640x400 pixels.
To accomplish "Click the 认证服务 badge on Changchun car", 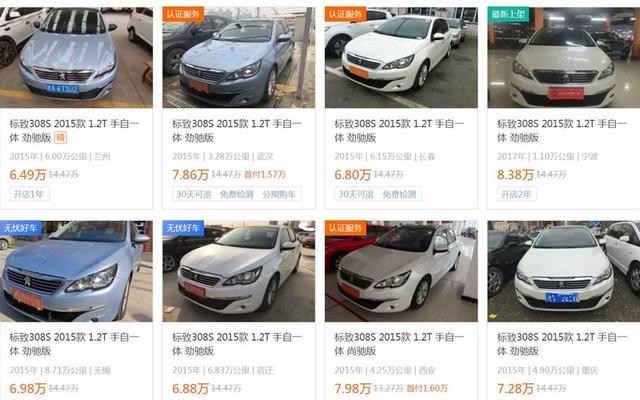I will tap(345, 14).
